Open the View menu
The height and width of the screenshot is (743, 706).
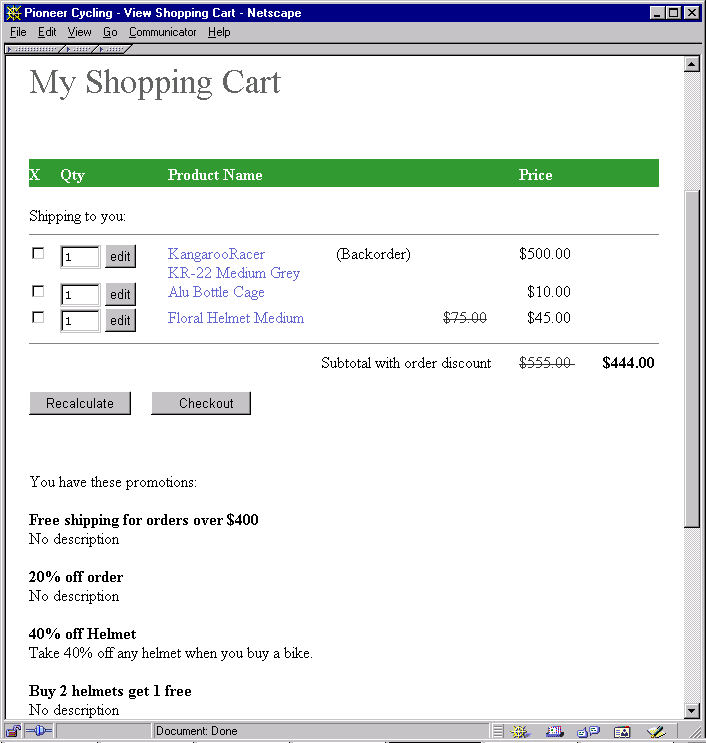tap(79, 32)
